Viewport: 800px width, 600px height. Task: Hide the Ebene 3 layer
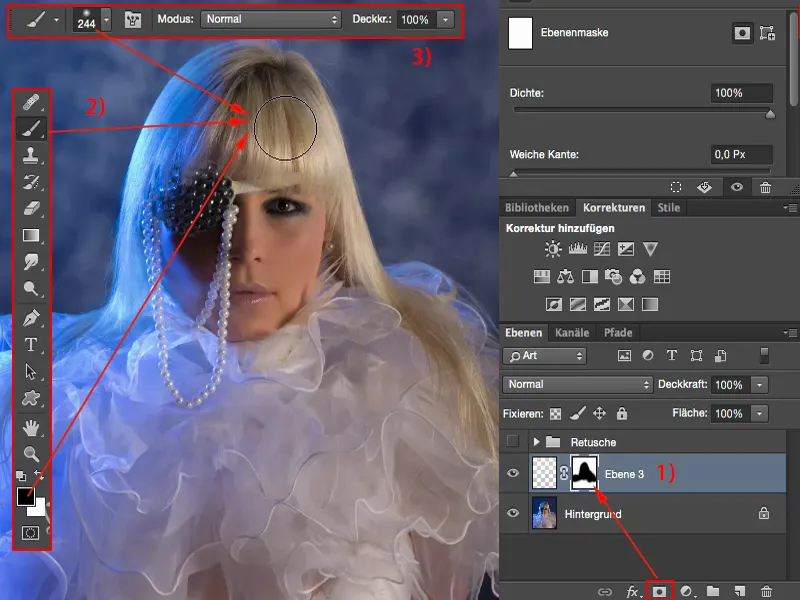pos(513,473)
